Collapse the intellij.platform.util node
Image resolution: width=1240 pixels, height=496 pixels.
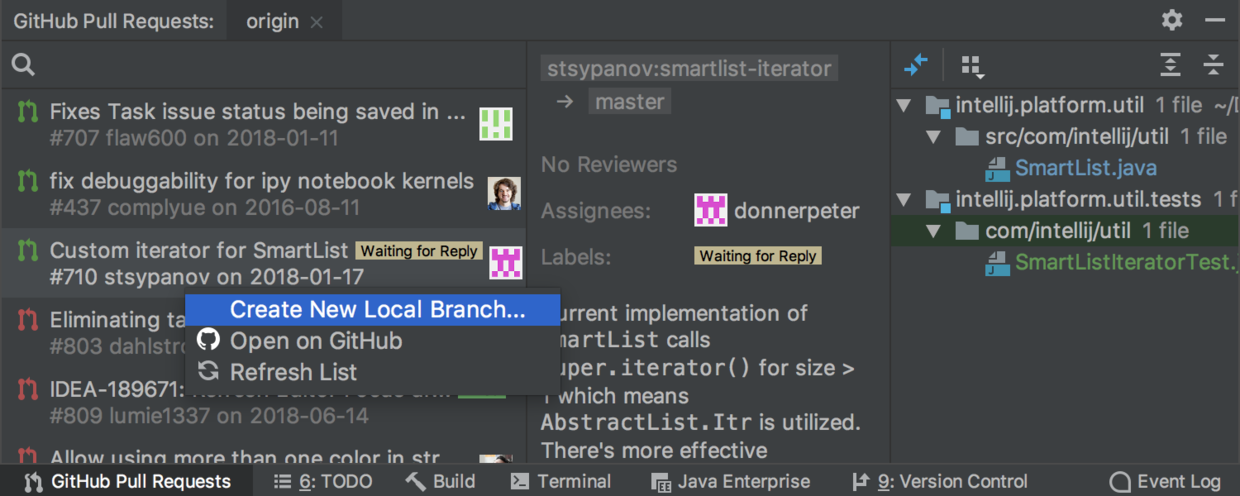click(903, 105)
